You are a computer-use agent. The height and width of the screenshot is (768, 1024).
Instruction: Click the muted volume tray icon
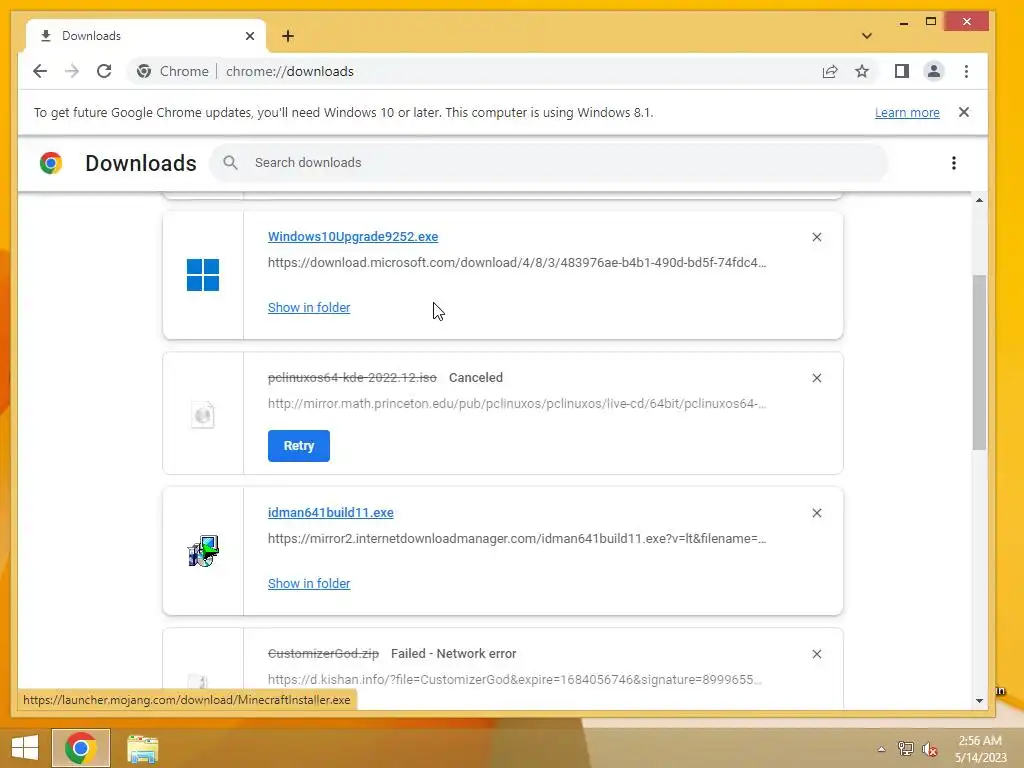coord(929,749)
